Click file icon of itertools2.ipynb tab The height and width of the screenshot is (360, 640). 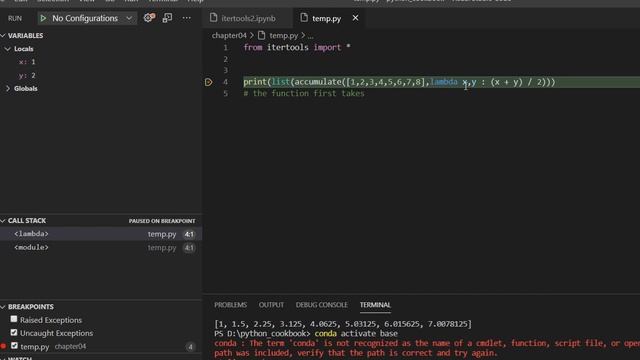tap(213, 18)
